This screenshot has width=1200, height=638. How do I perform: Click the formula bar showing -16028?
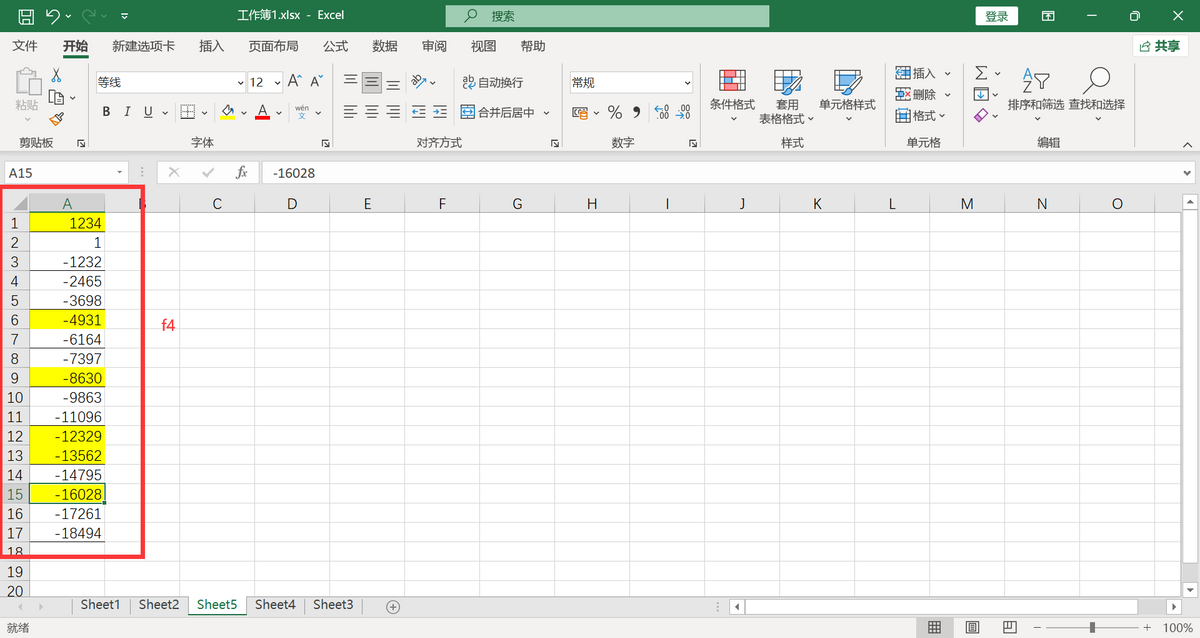726,173
